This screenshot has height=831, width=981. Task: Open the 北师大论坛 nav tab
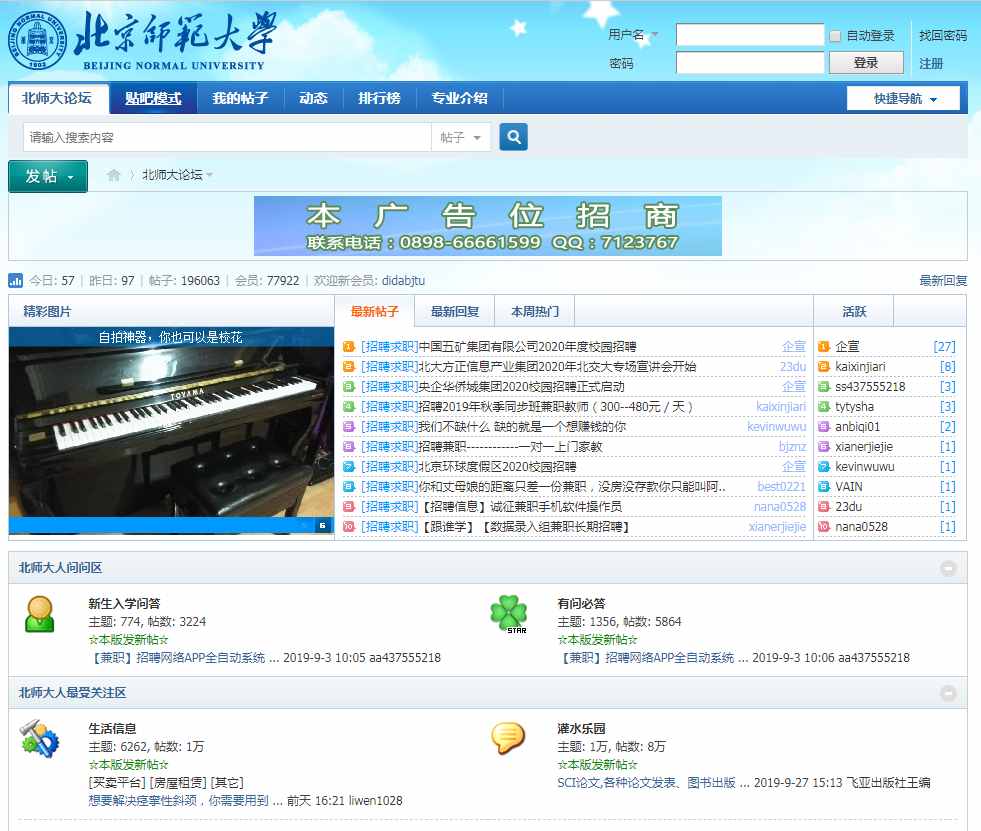[x=58, y=98]
